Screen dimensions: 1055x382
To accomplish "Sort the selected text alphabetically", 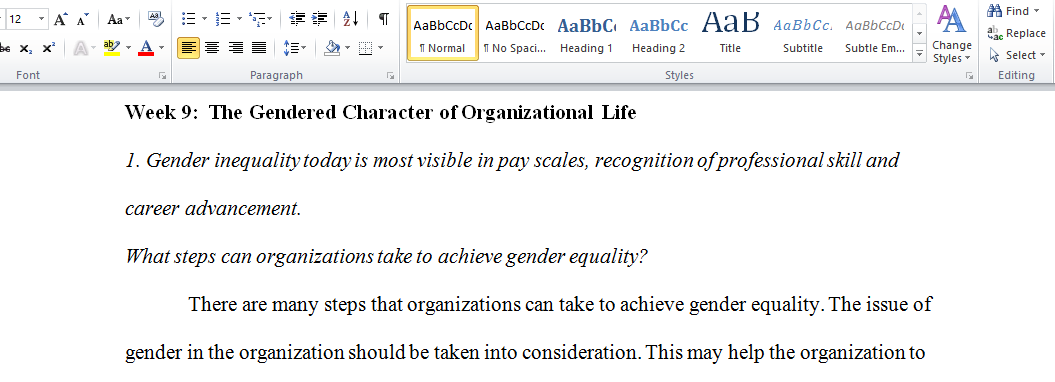I will (351, 20).
